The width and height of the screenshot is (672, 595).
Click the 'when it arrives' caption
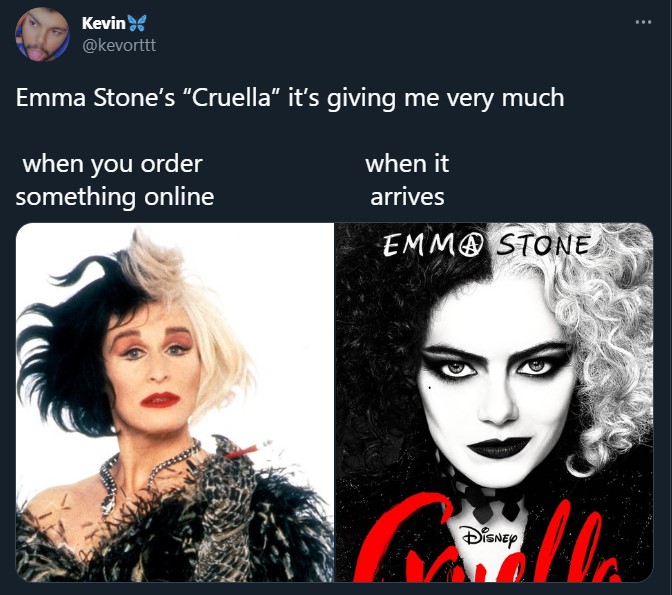click(x=406, y=179)
